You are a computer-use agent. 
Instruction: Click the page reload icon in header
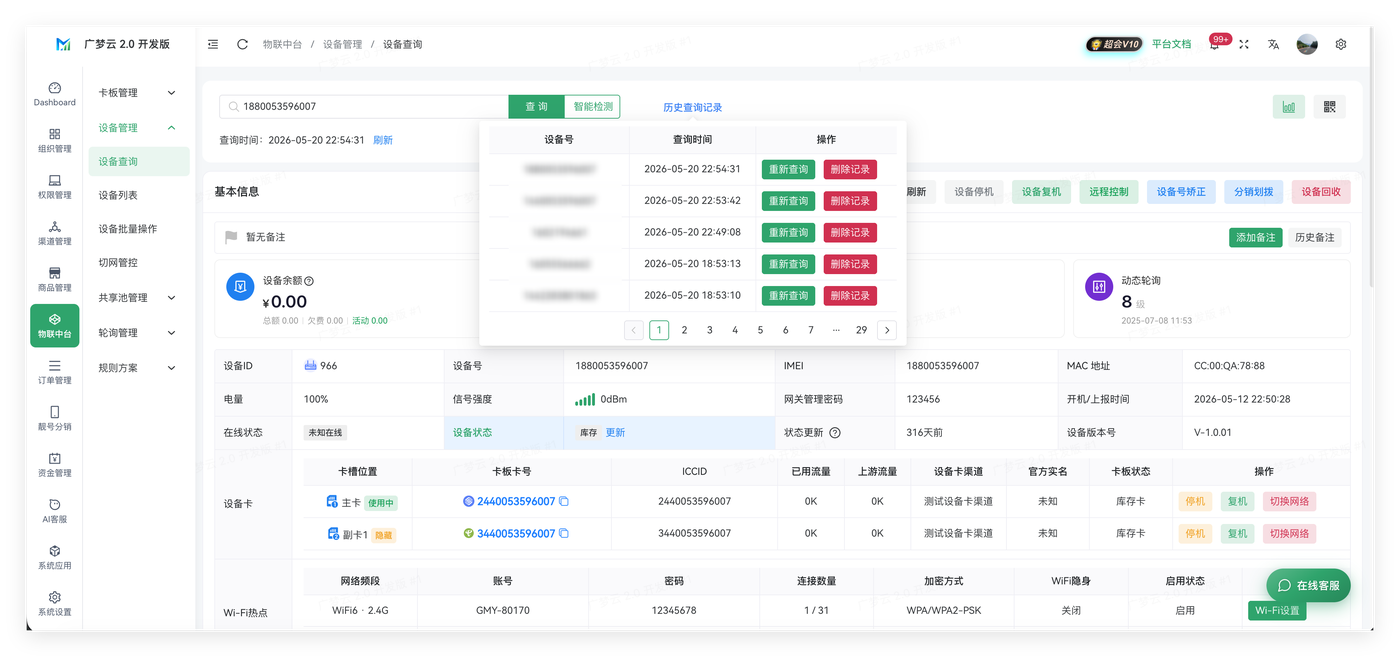242,44
